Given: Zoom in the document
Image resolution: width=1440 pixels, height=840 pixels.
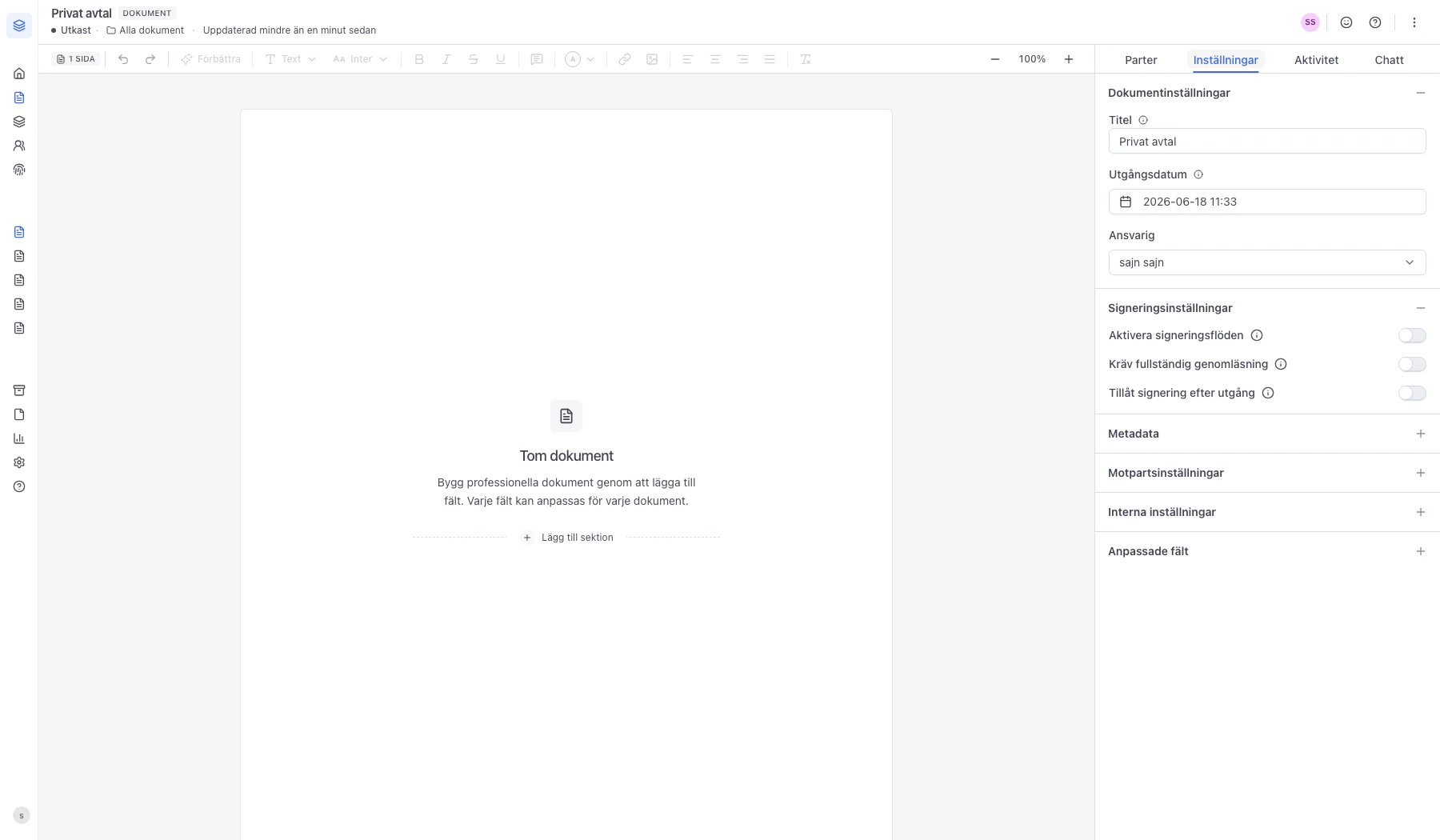Looking at the screenshot, I should coord(1069,59).
